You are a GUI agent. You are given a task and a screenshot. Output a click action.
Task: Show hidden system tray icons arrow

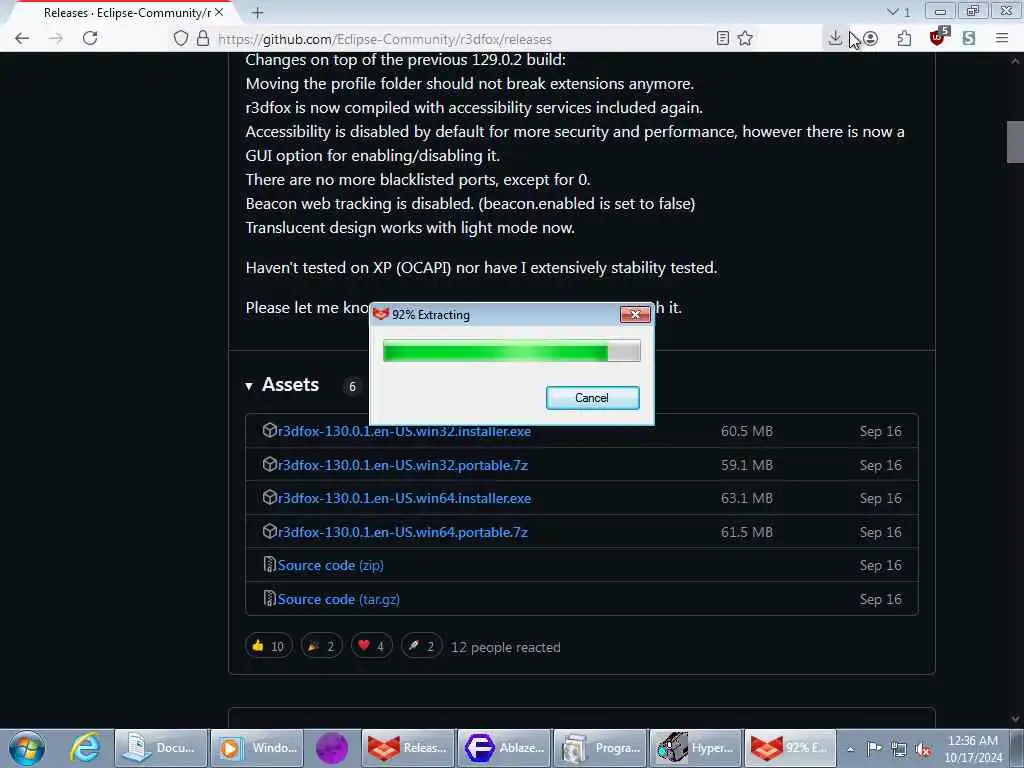tap(850, 749)
